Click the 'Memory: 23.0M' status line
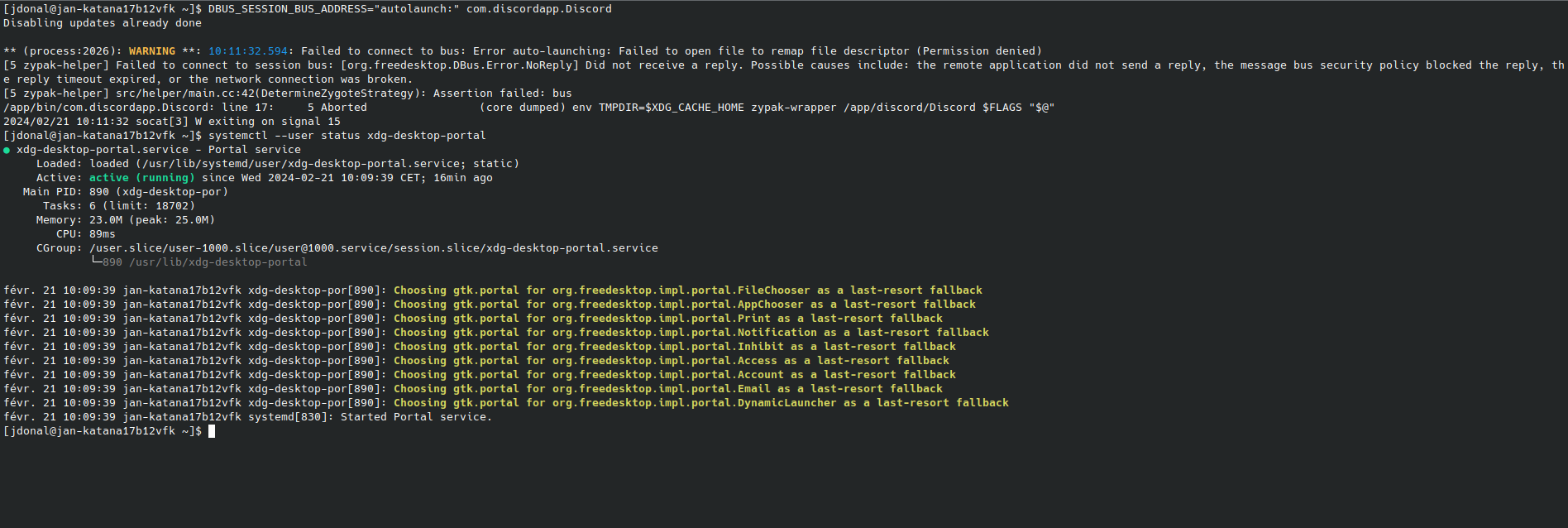This screenshot has width=1568, height=528. coord(126,220)
